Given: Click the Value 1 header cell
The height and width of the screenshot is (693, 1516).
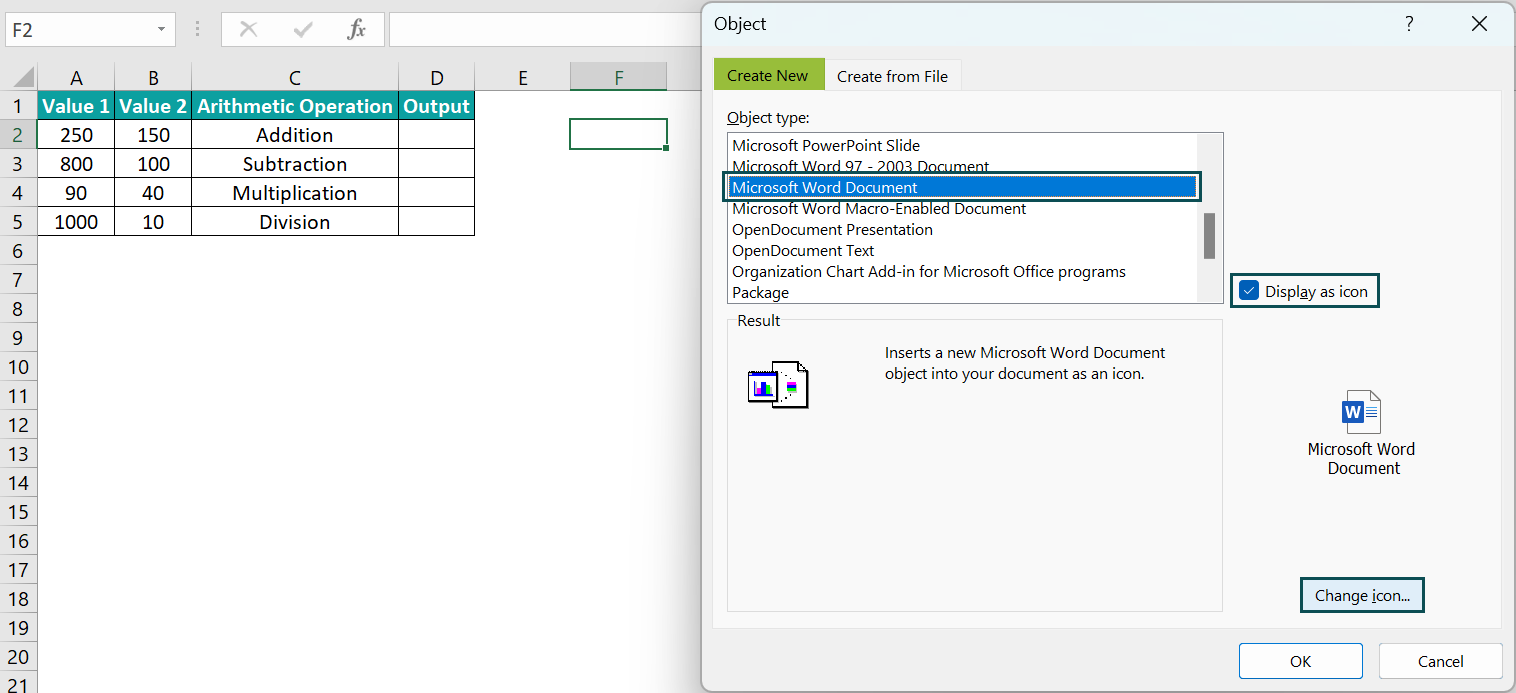Looking at the screenshot, I should 76,106.
